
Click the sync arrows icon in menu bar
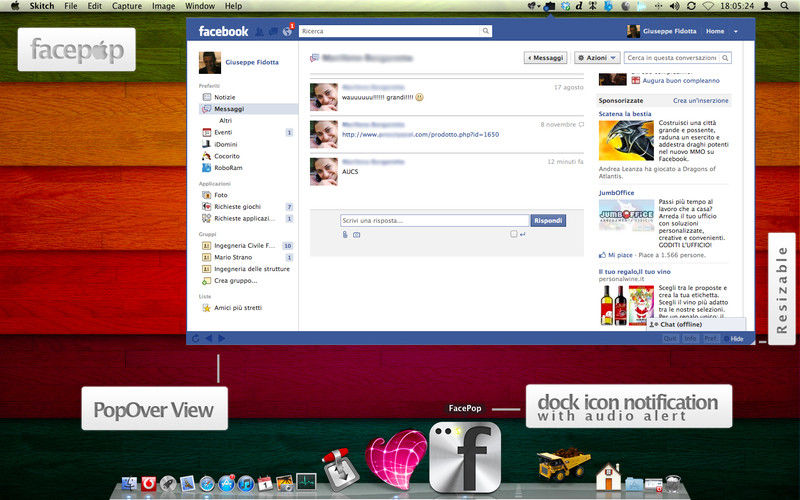(691, 6)
